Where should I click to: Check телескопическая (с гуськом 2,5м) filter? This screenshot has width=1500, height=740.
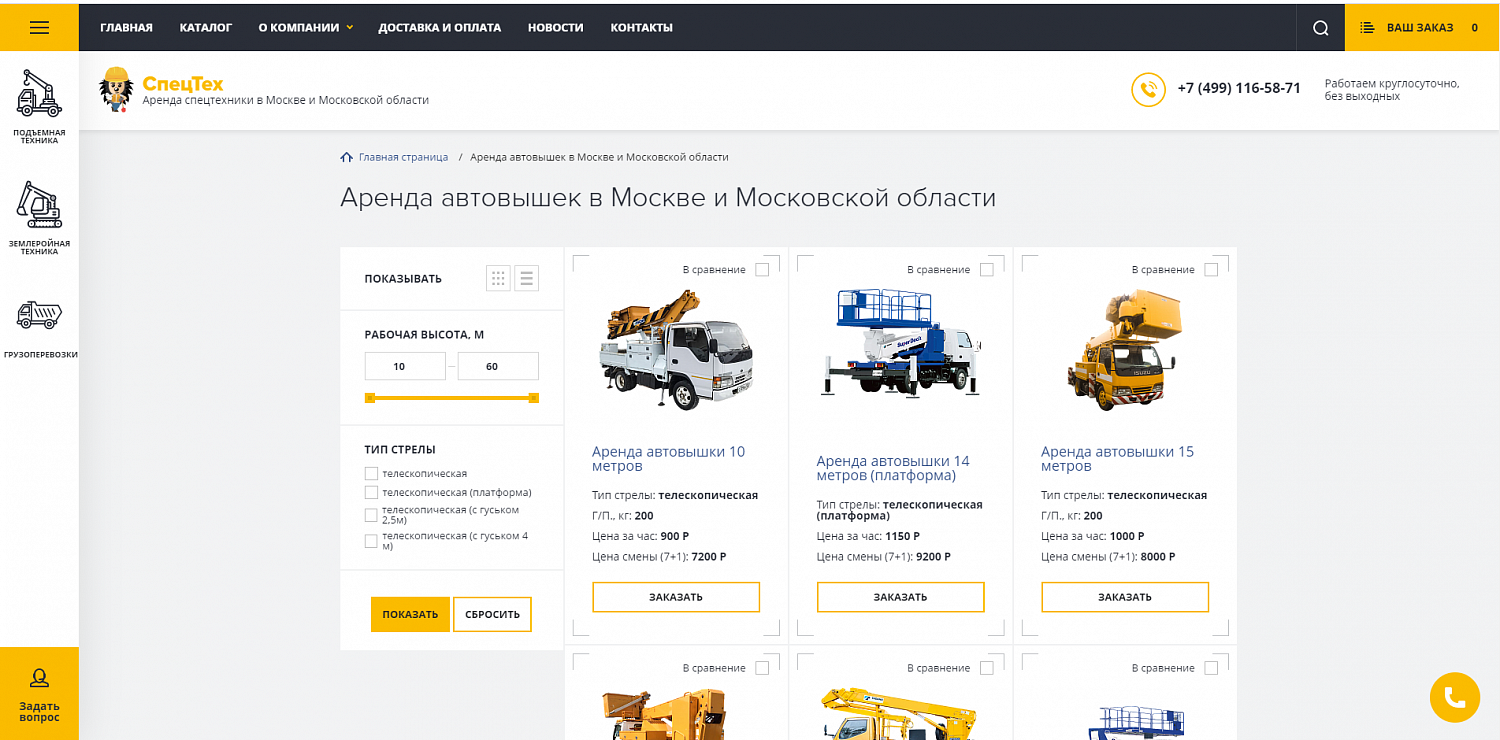coord(371,515)
